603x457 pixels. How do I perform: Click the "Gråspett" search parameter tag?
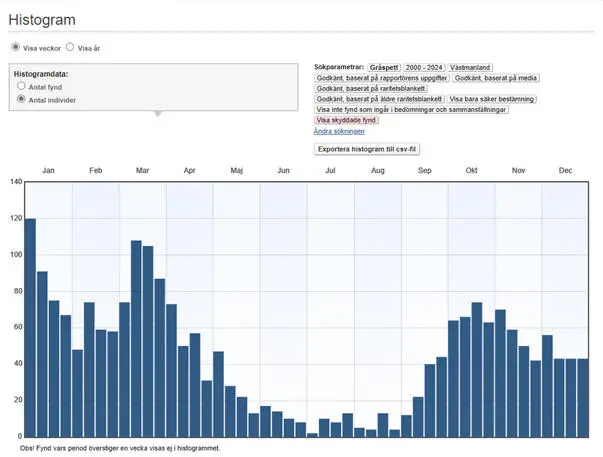click(383, 67)
